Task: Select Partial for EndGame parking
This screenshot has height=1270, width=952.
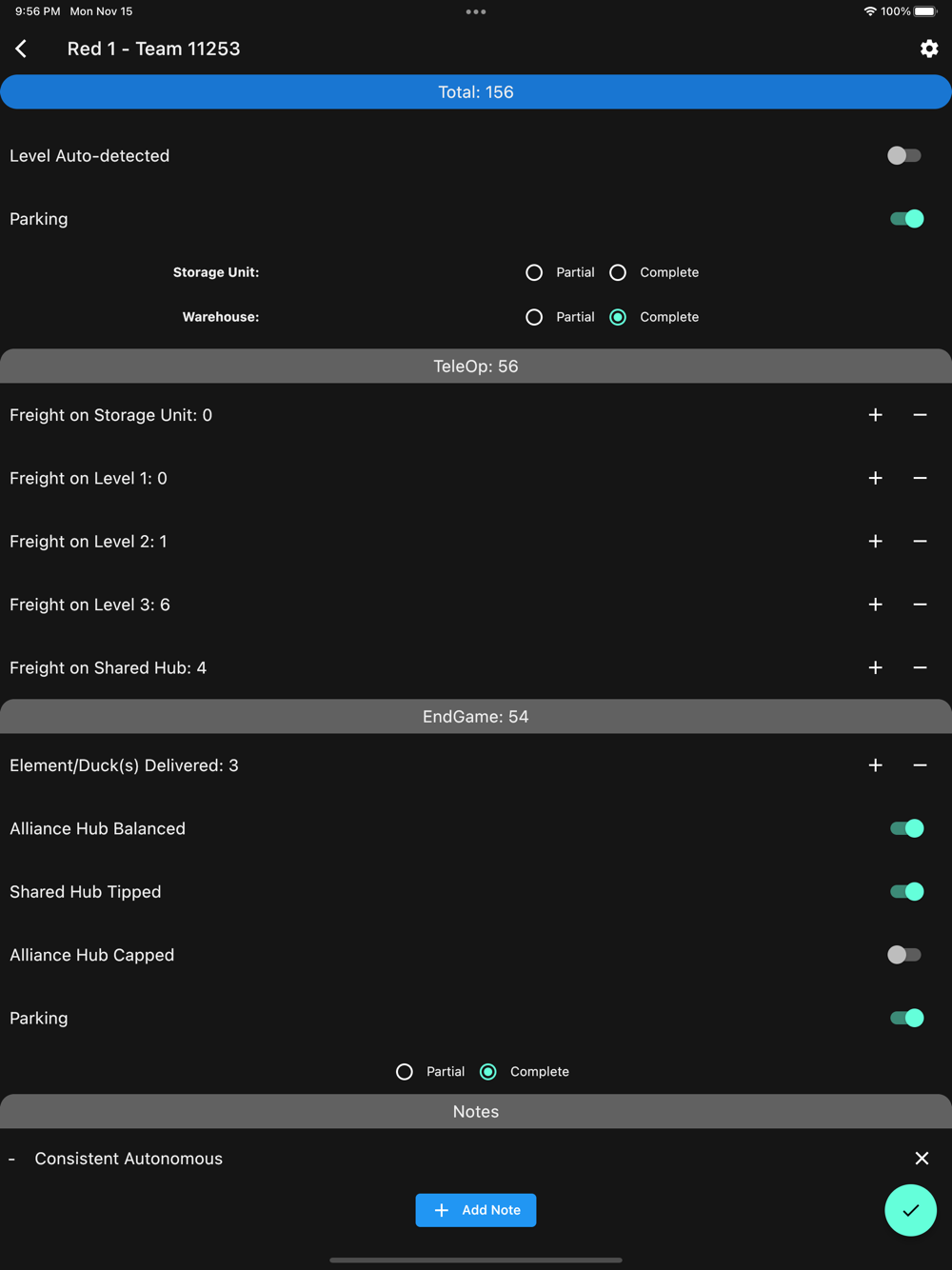Action: click(x=405, y=1072)
